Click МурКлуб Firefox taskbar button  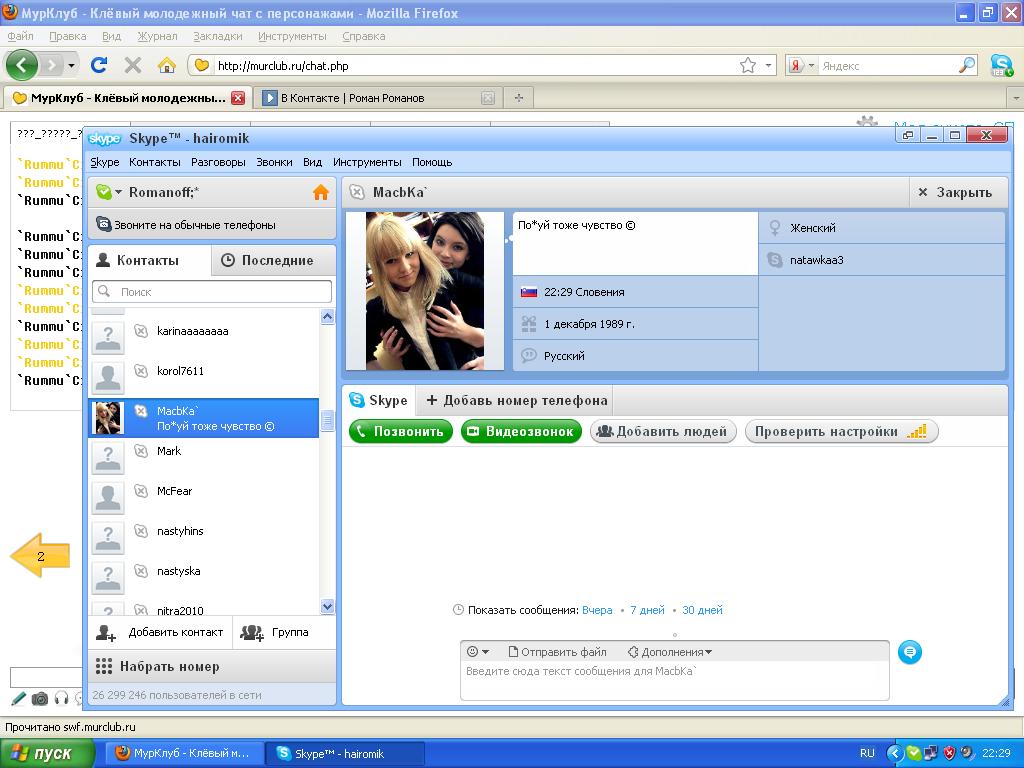point(183,754)
